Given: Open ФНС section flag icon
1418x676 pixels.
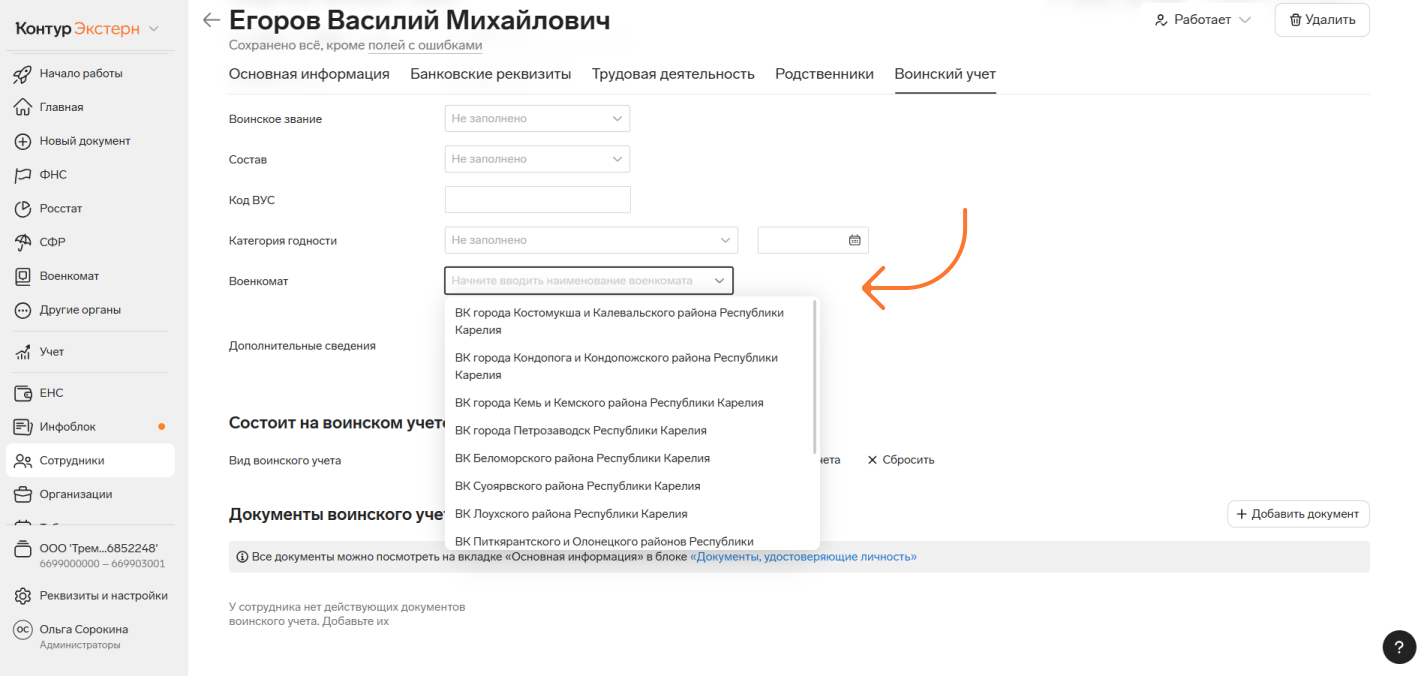Looking at the screenshot, I should (x=23, y=175).
